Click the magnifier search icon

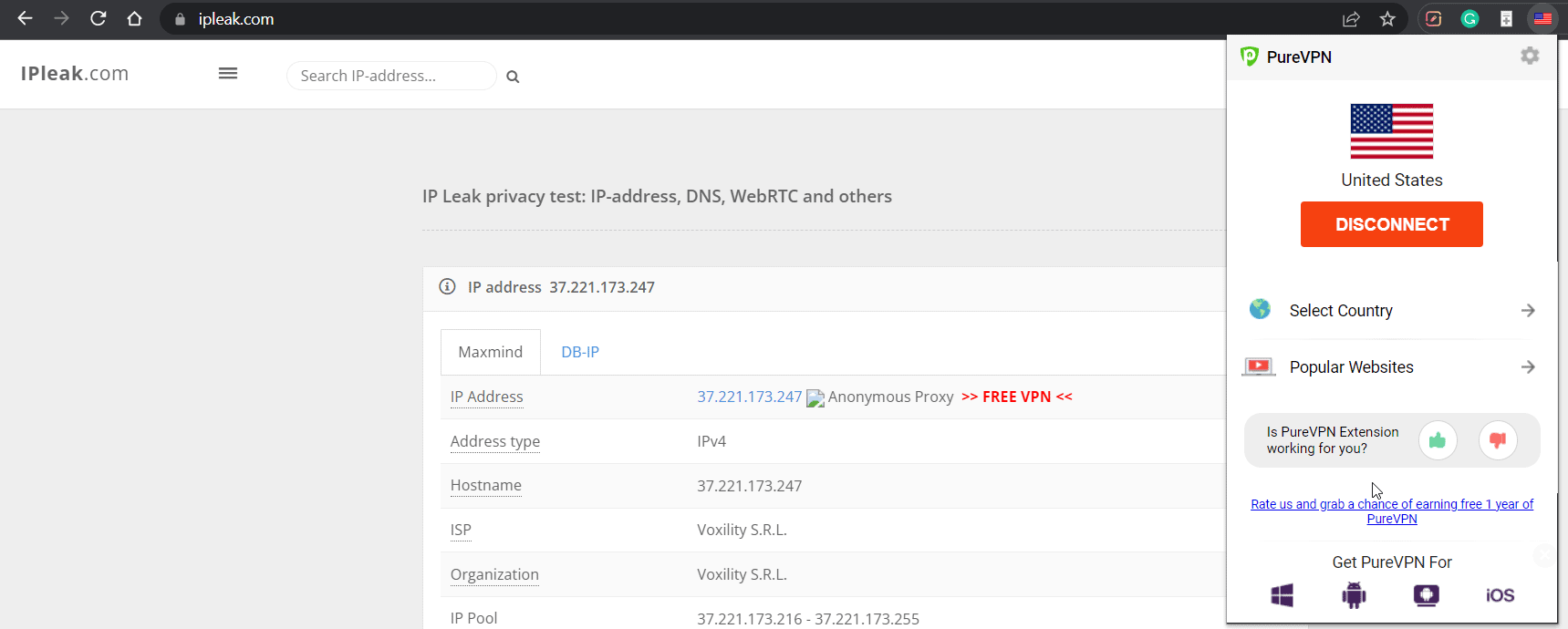513,77
